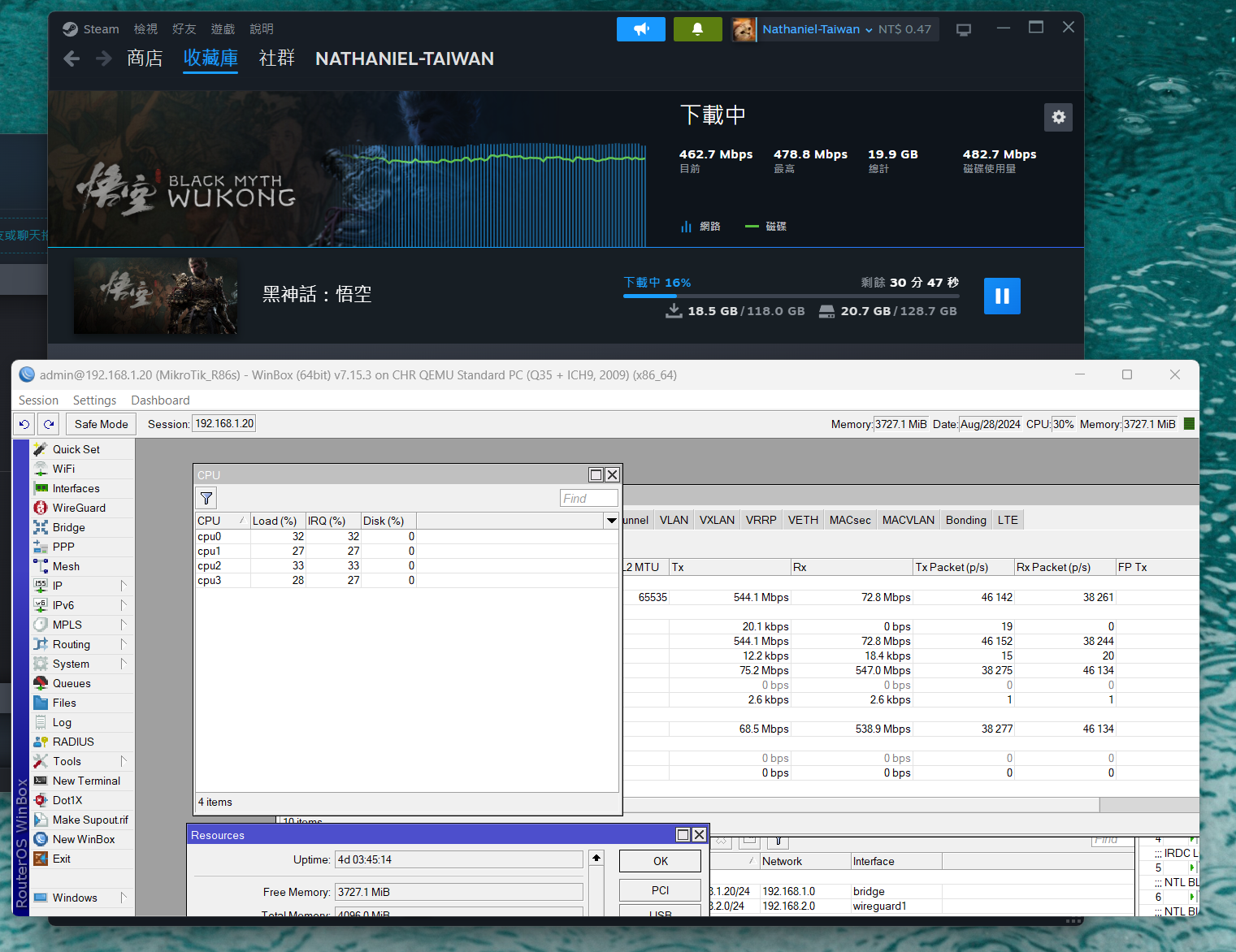Switch to the VLAN tab
This screenshot has width=1236, height=952.
674,520
